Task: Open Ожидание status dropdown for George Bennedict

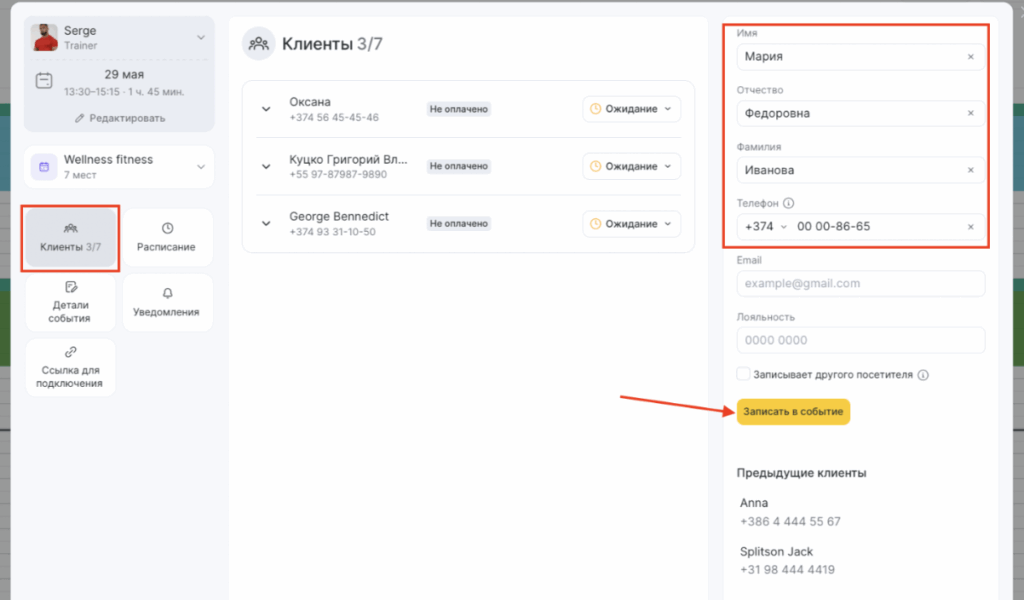Action: coord(631,224)
